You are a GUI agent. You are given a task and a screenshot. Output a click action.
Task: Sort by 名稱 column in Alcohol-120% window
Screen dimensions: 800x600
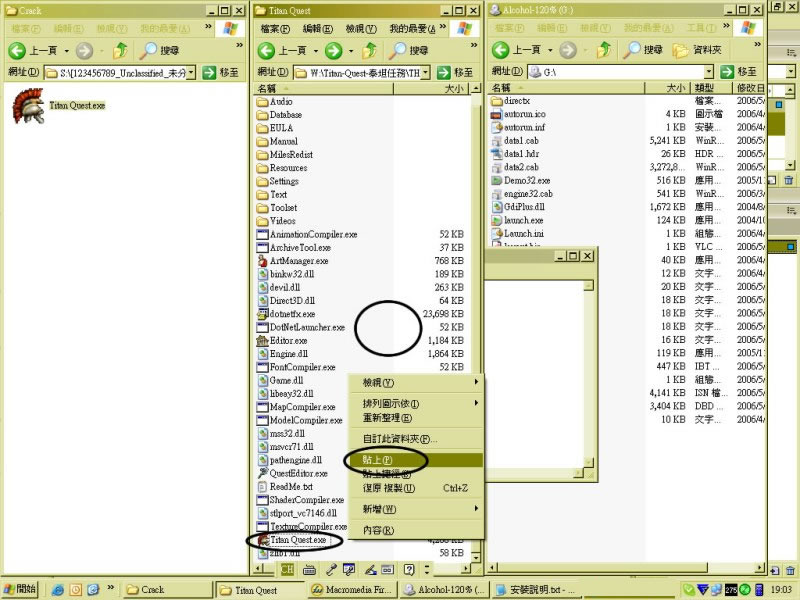[566, 88]
